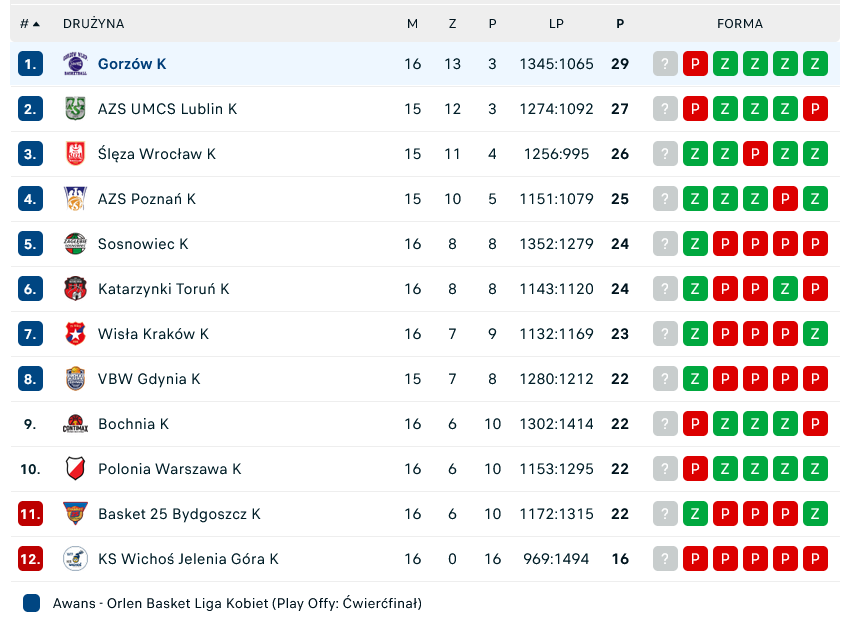850x622 pixels.
Task: Click the AZS Poznań team logo
Action: 75,199
